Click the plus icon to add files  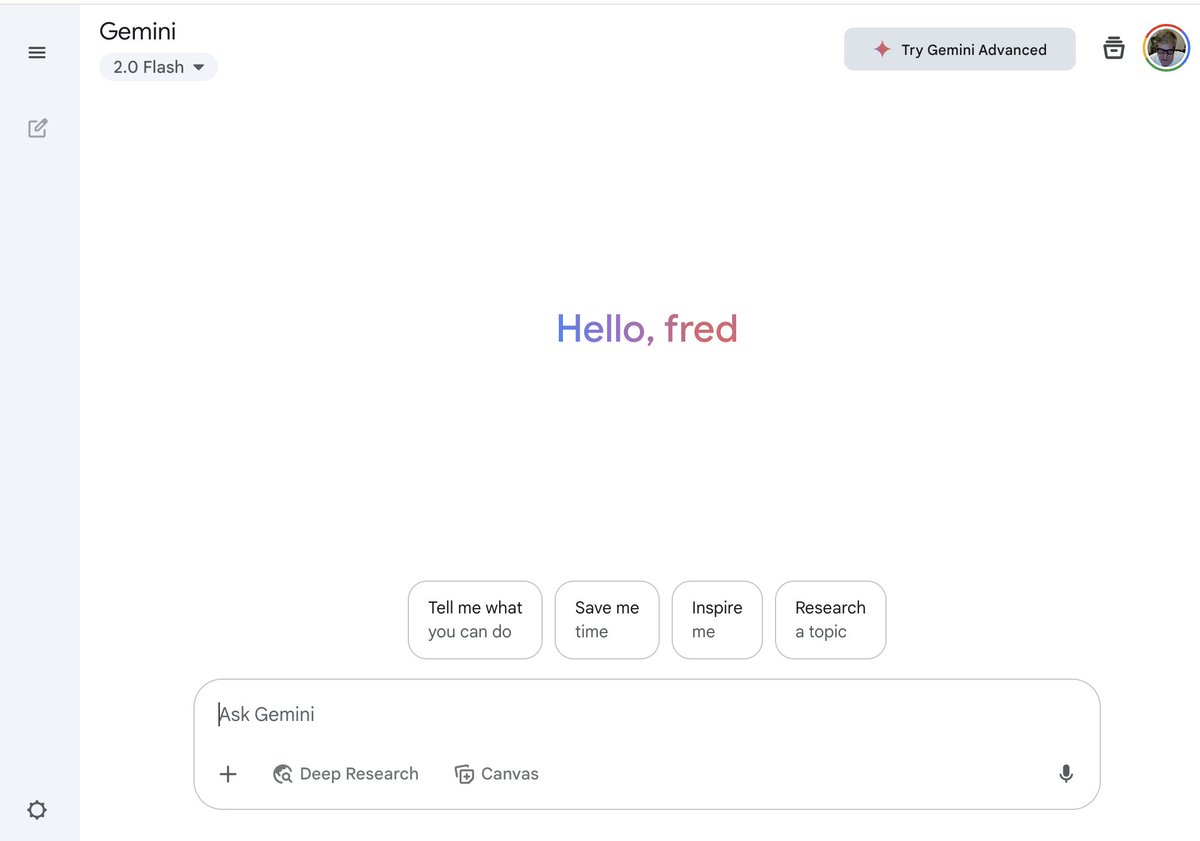point(228,774)
